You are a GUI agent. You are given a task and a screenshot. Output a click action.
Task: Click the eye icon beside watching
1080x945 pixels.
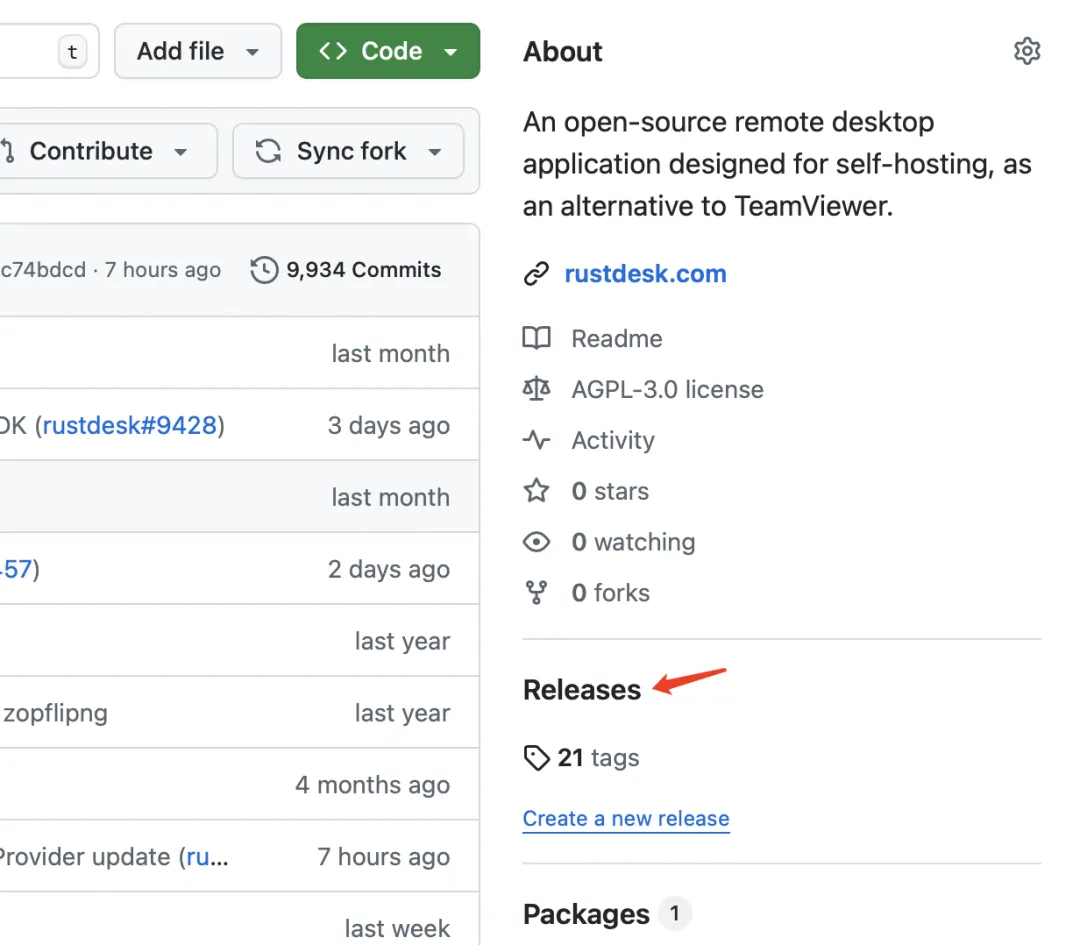(537, 542)
